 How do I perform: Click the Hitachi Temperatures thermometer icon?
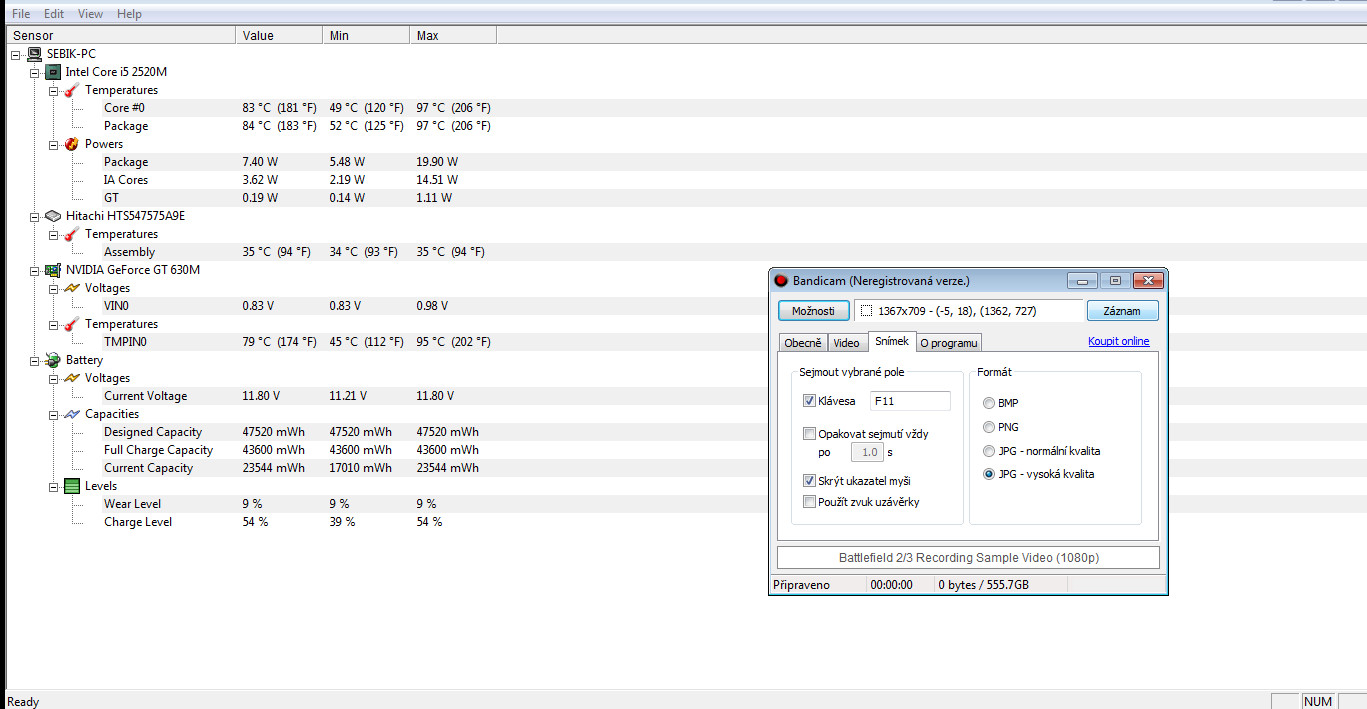[x=71, y=234]
